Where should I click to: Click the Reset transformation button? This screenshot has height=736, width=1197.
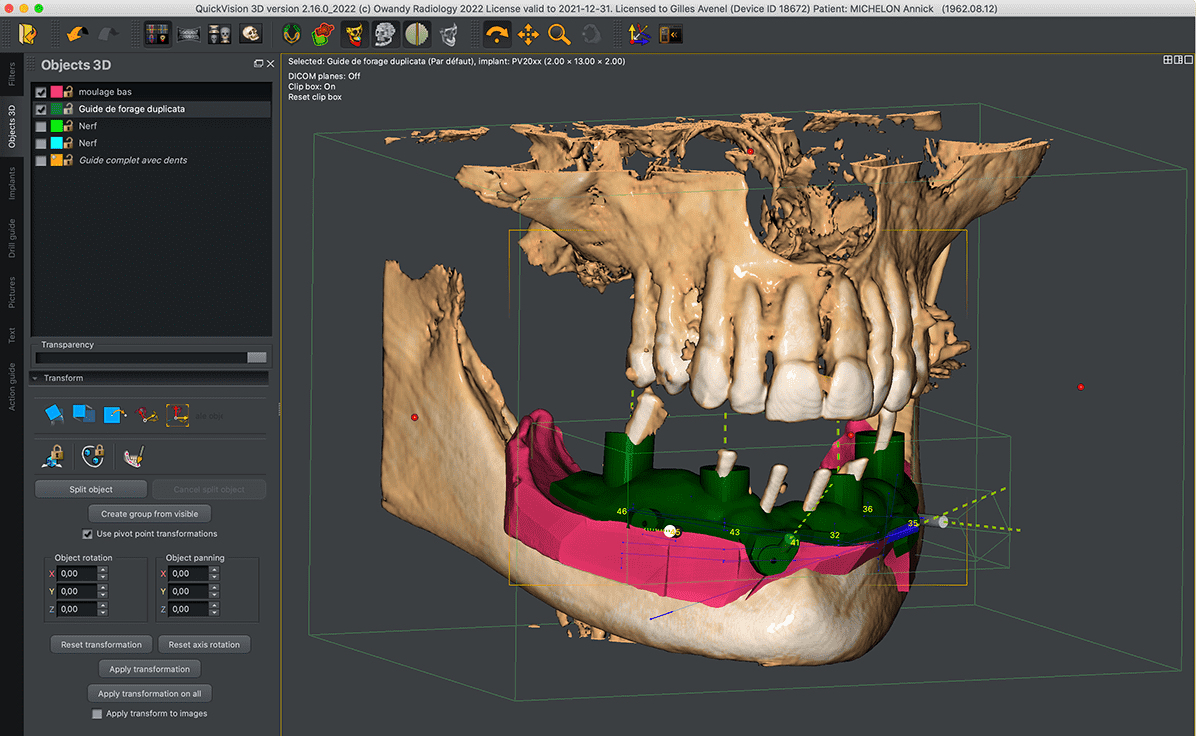coord(101,645)
